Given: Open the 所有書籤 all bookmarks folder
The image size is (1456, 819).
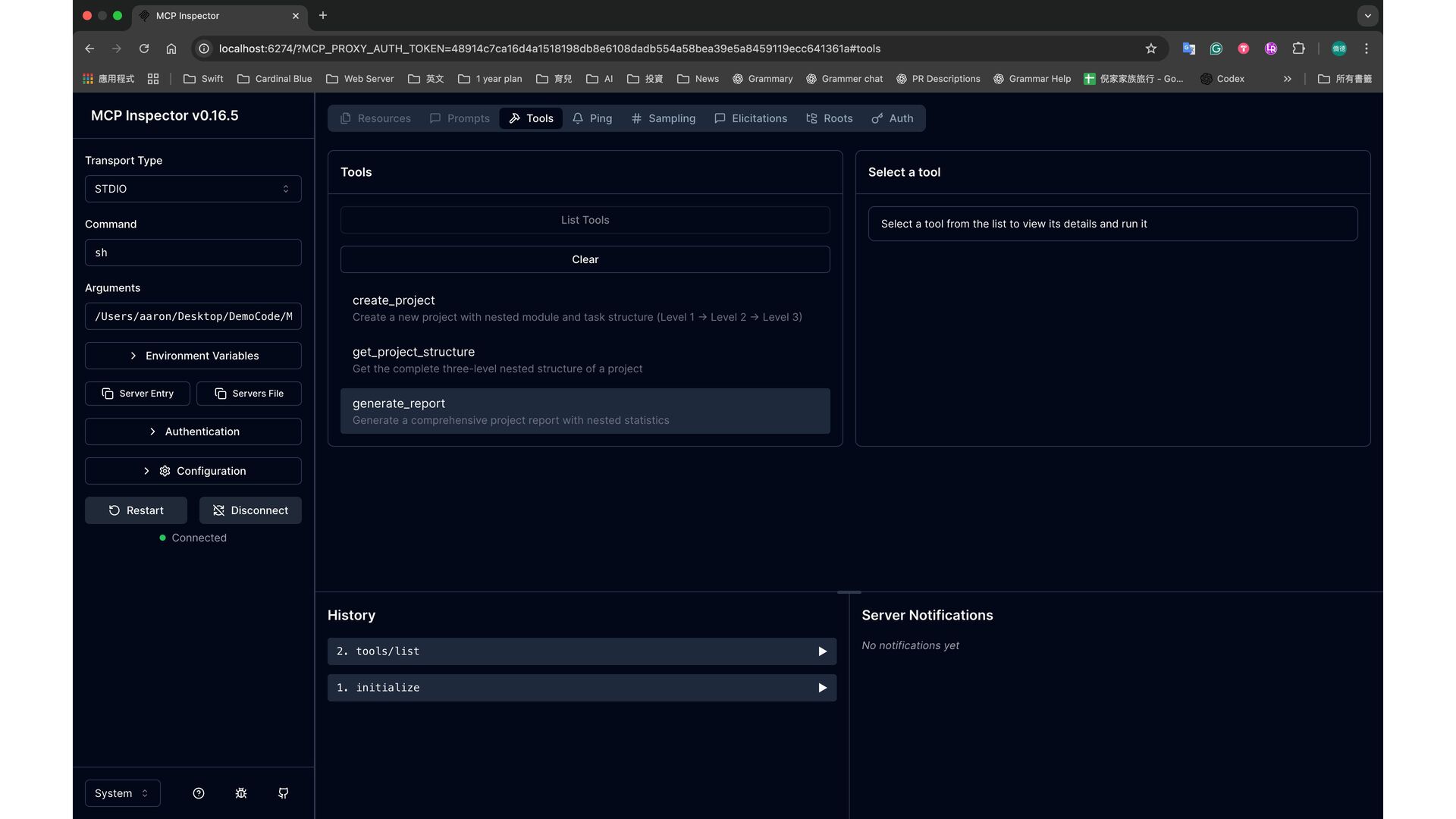Looking at the screenshot, I should click(1345, 79).
